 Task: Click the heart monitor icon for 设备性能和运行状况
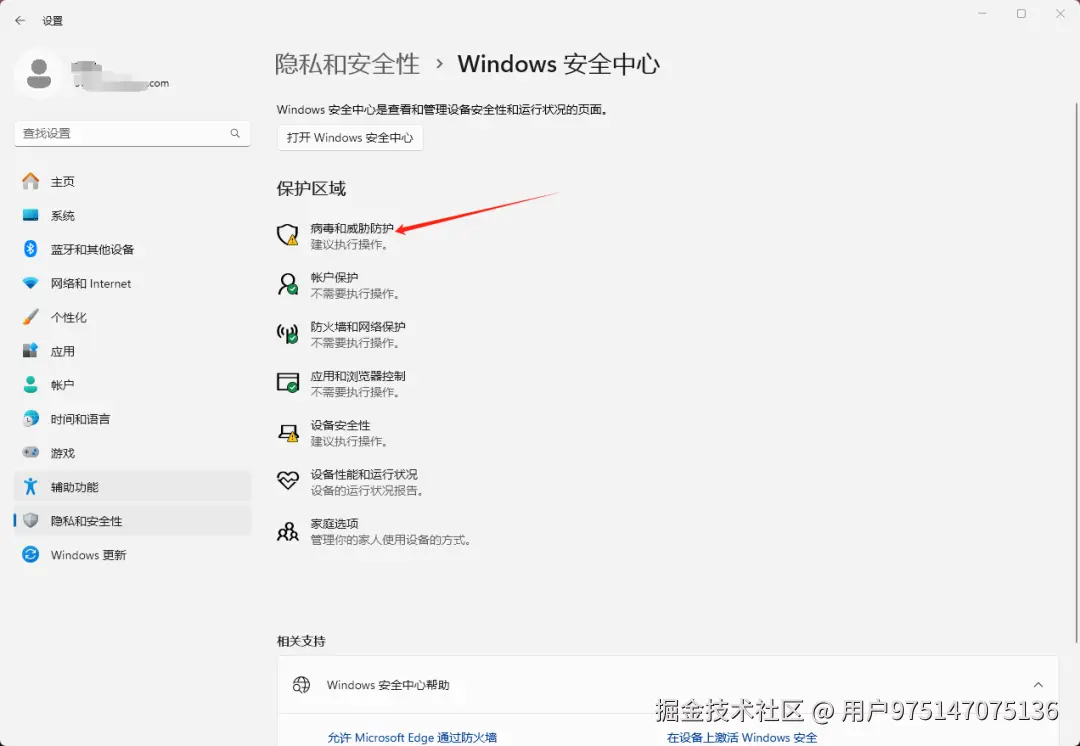coord(287,480)
